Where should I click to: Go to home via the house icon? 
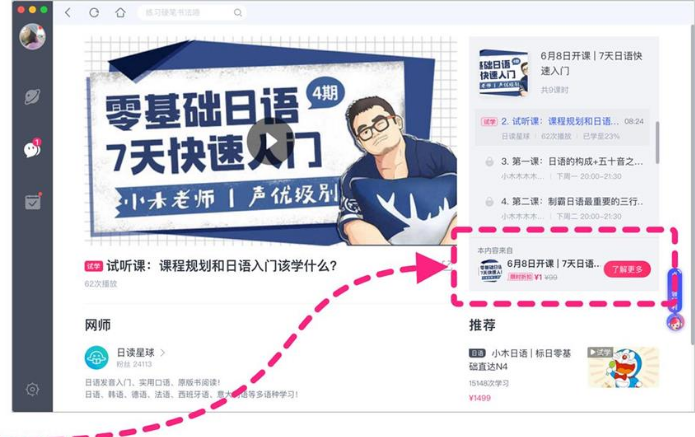(120, 12)
